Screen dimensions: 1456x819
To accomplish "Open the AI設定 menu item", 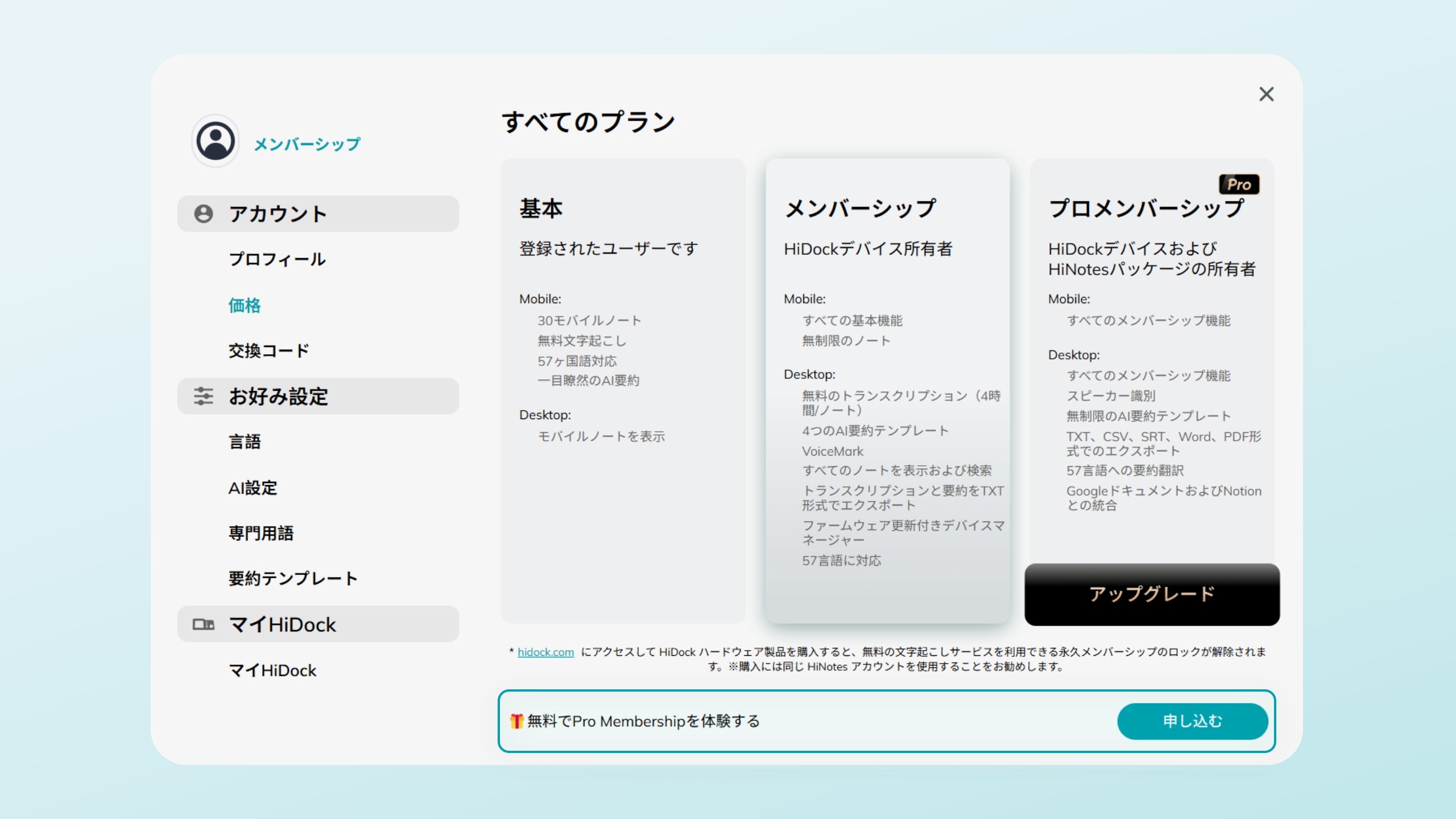I will pyautogui.click(x=253, y=488).
